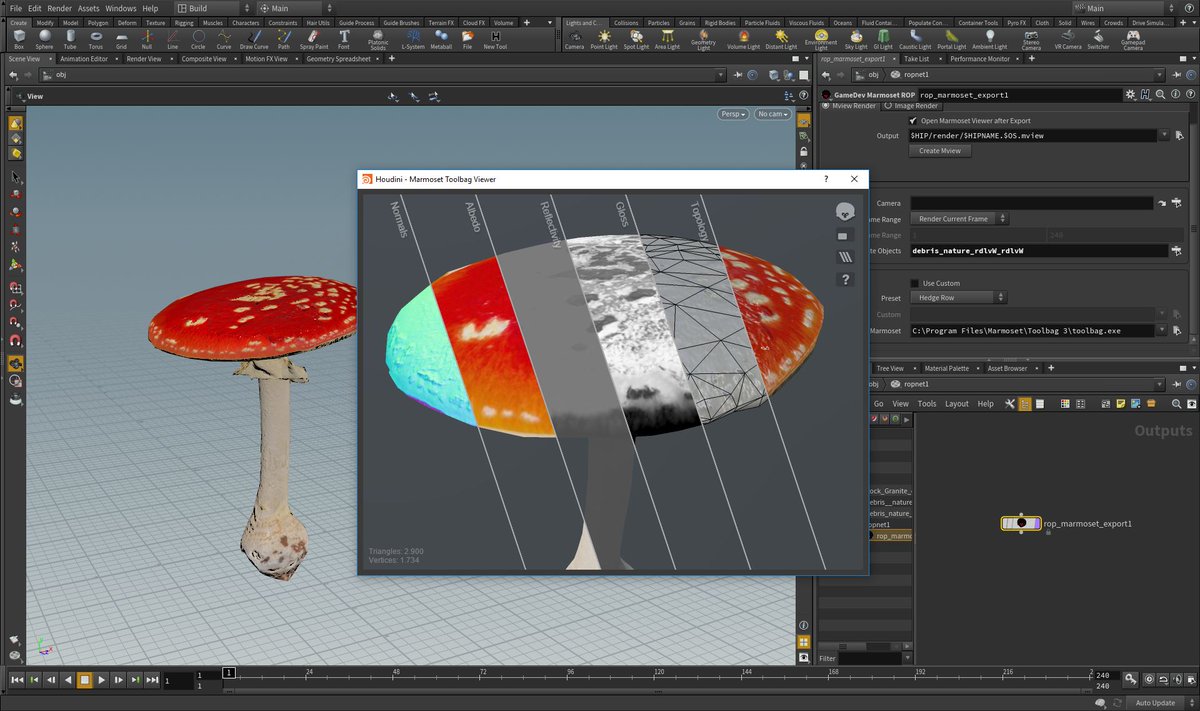Click the help question icon in Marmoset viewer

click(x=845, y=280)
